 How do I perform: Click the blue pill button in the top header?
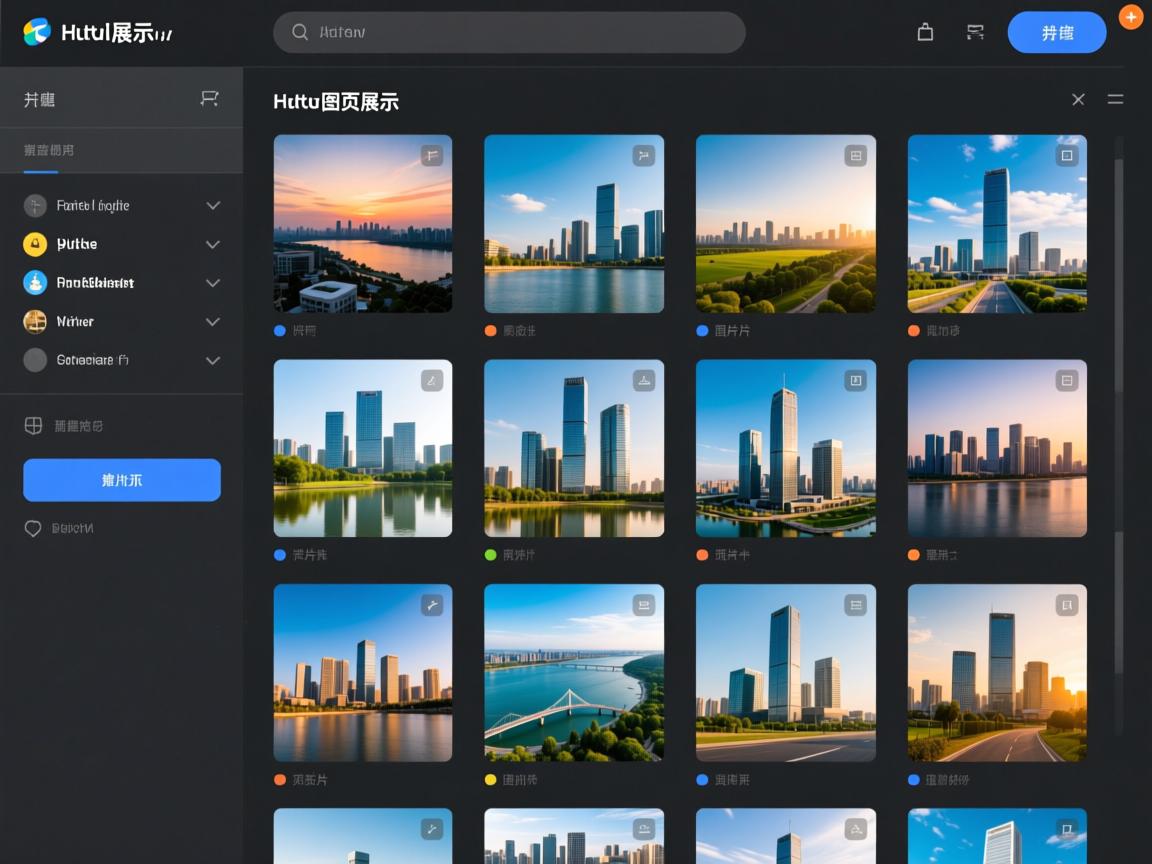pos(1056,32)
